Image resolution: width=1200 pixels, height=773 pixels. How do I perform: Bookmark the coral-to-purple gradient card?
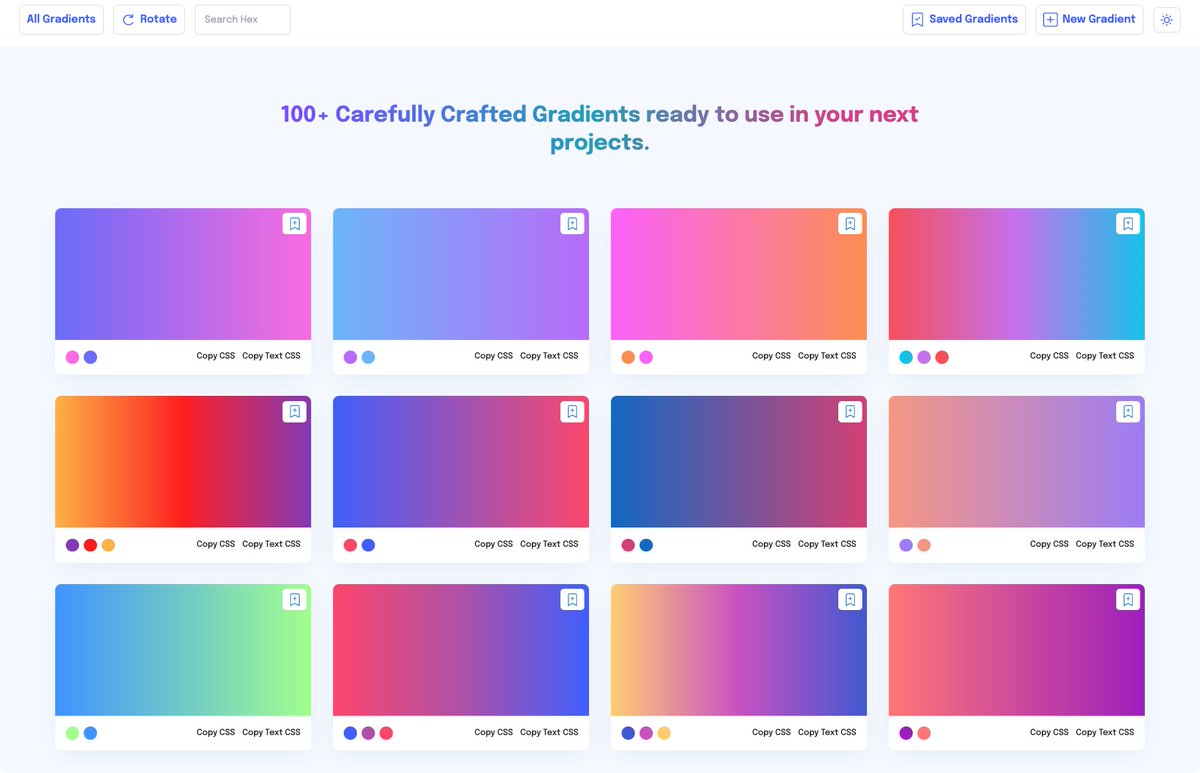click(1128, 599)
